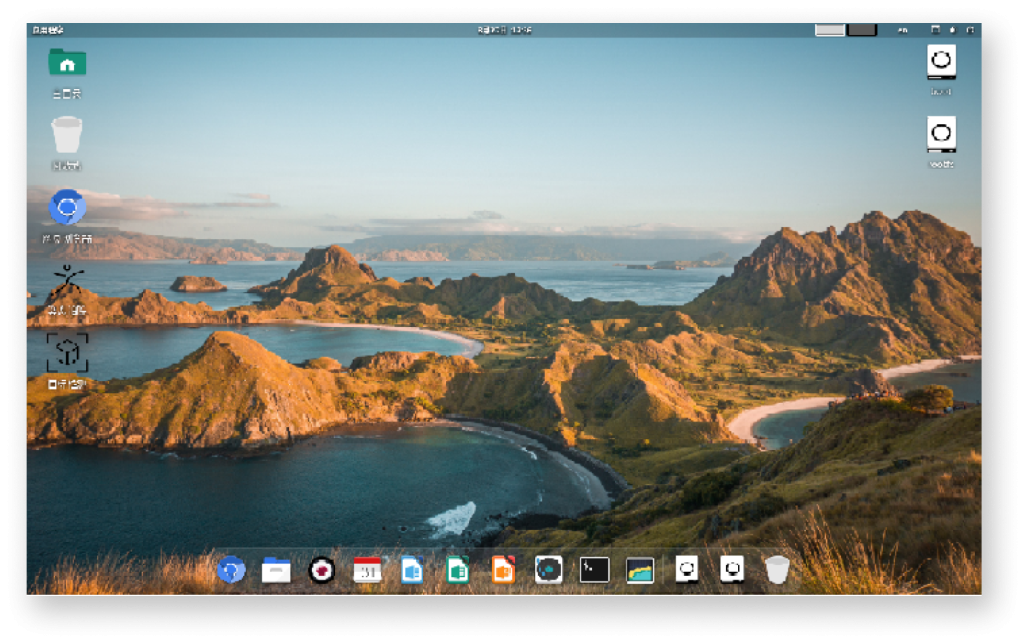Viewport: 1024px width, 642px height.
Task: Open the top-right disk drive desktop icon
Action: pos(941,62)
